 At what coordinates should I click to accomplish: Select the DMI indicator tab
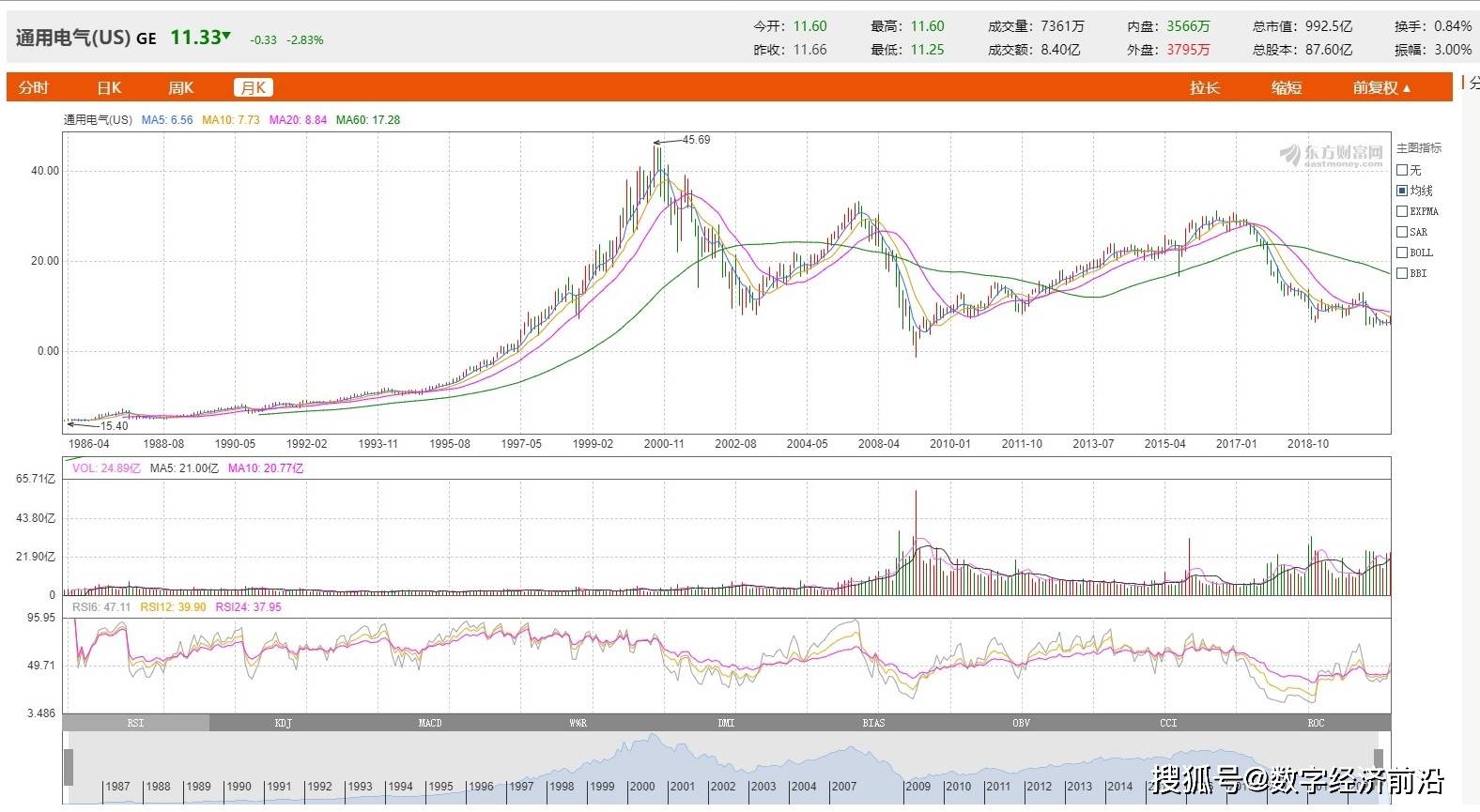click(x=726, y=723)
